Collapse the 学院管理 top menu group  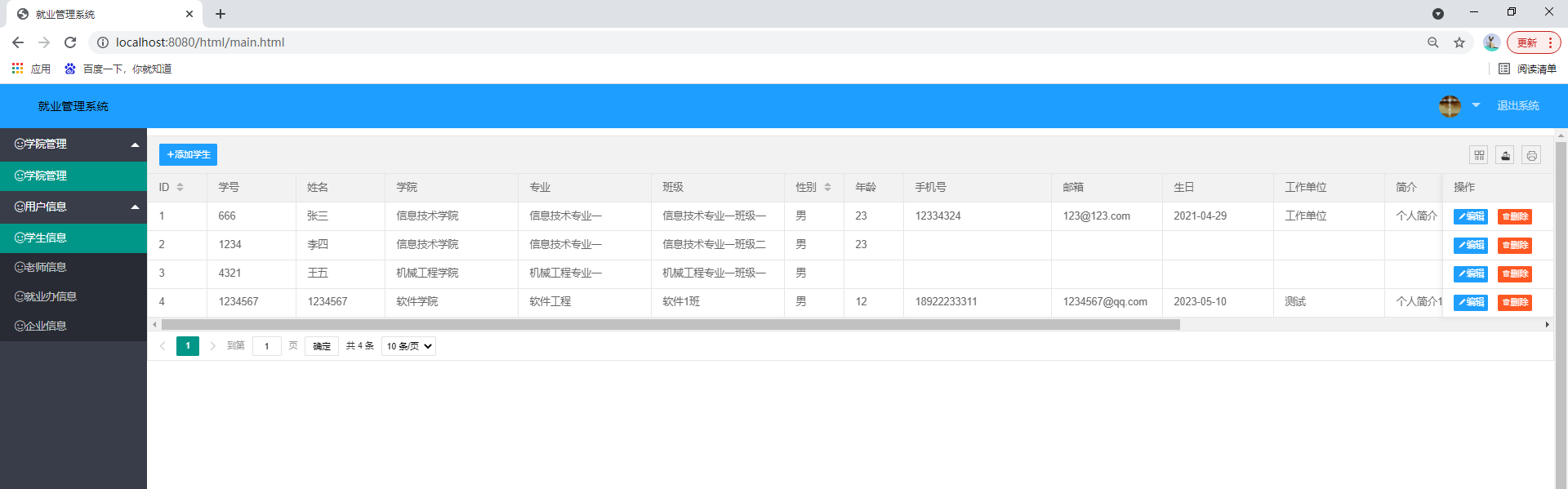point(73,144)
